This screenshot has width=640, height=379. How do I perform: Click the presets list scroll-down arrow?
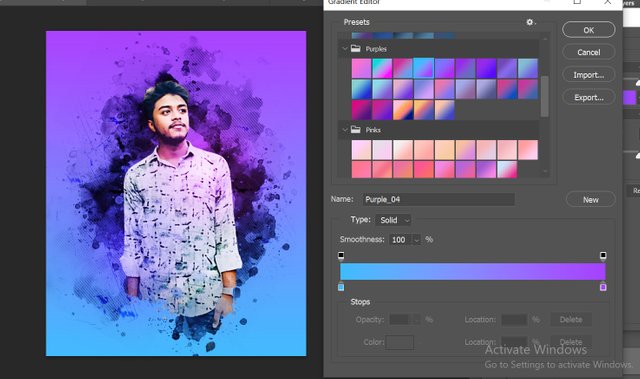point(545,172)
